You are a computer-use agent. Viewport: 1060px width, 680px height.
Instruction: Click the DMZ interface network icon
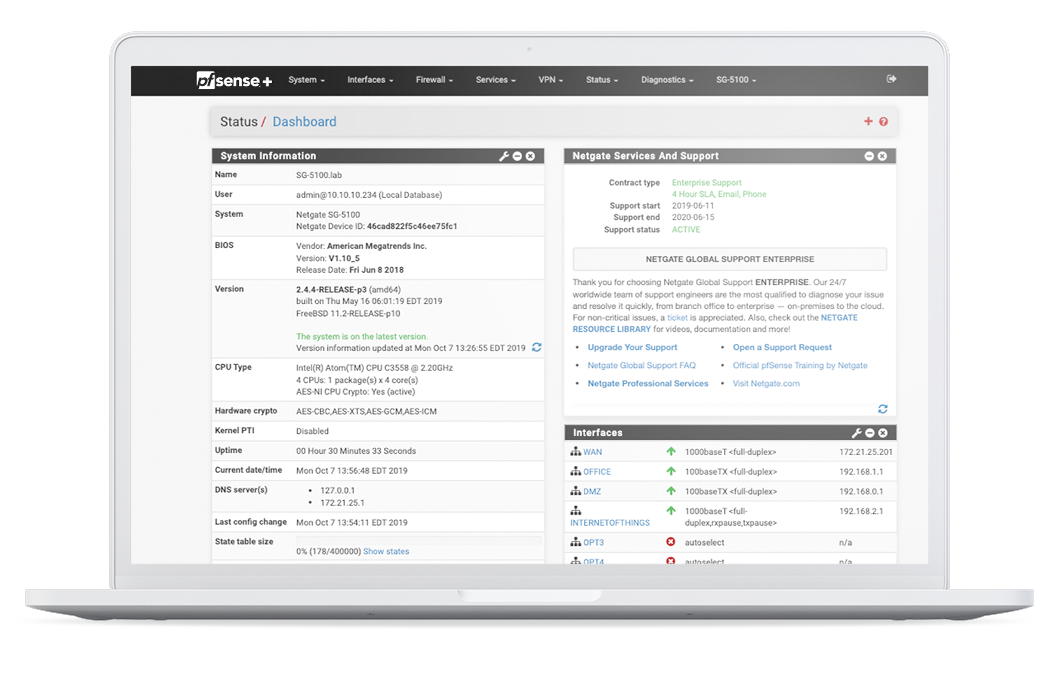575,491
